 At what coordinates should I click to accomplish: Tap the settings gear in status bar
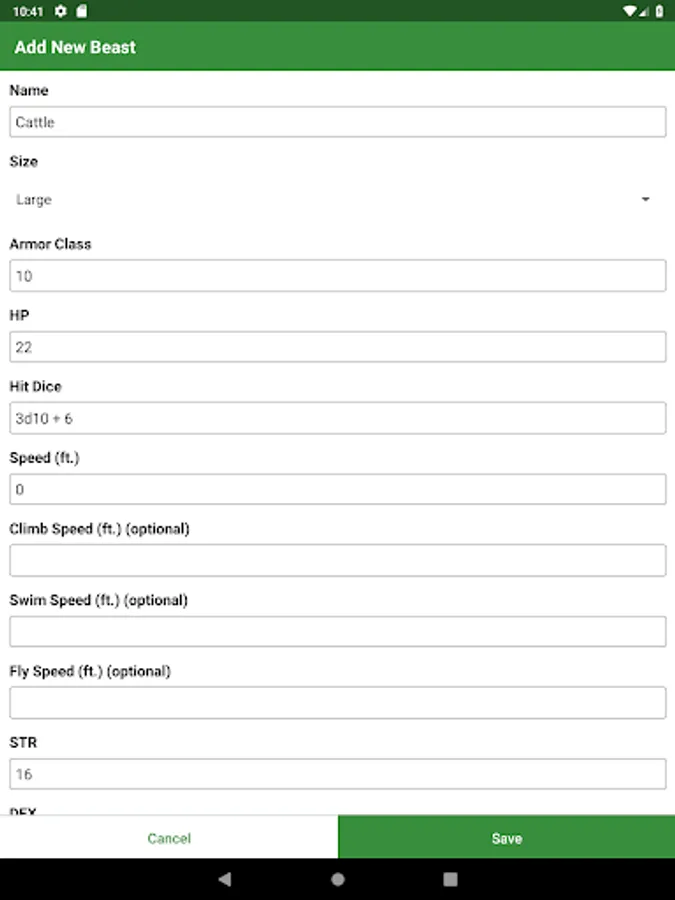click(x=61, y=11)
